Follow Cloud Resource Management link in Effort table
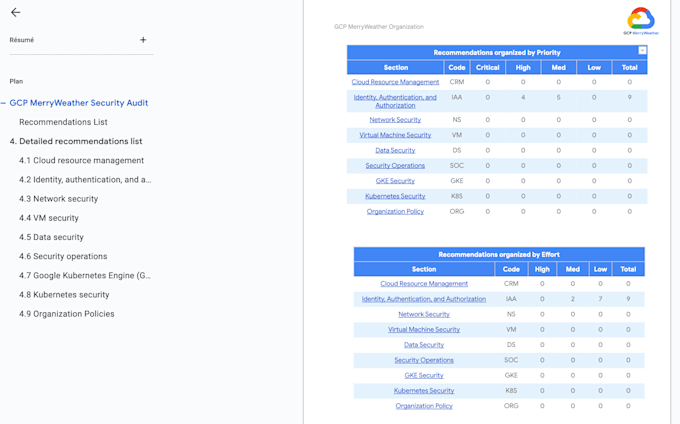The width and height of the screenshot is (680, 424). [x=424, y=284]
